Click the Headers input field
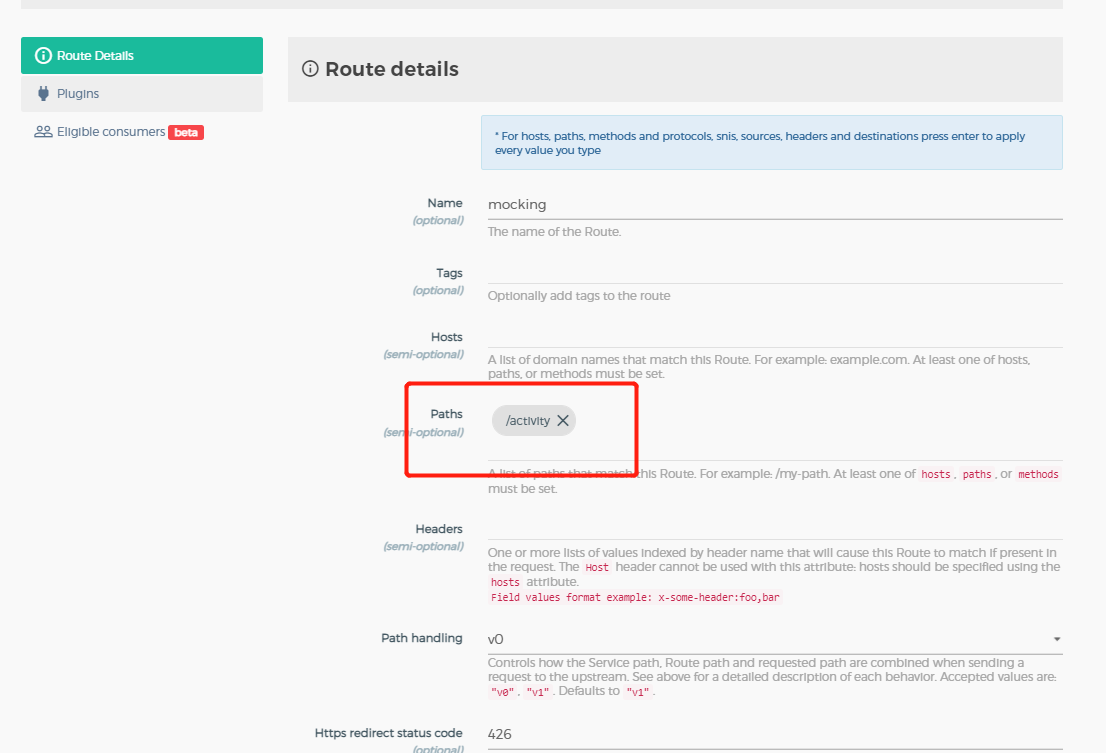This screenshot has width=1106, height=753. pyautogui.click(x=774, y=528)
